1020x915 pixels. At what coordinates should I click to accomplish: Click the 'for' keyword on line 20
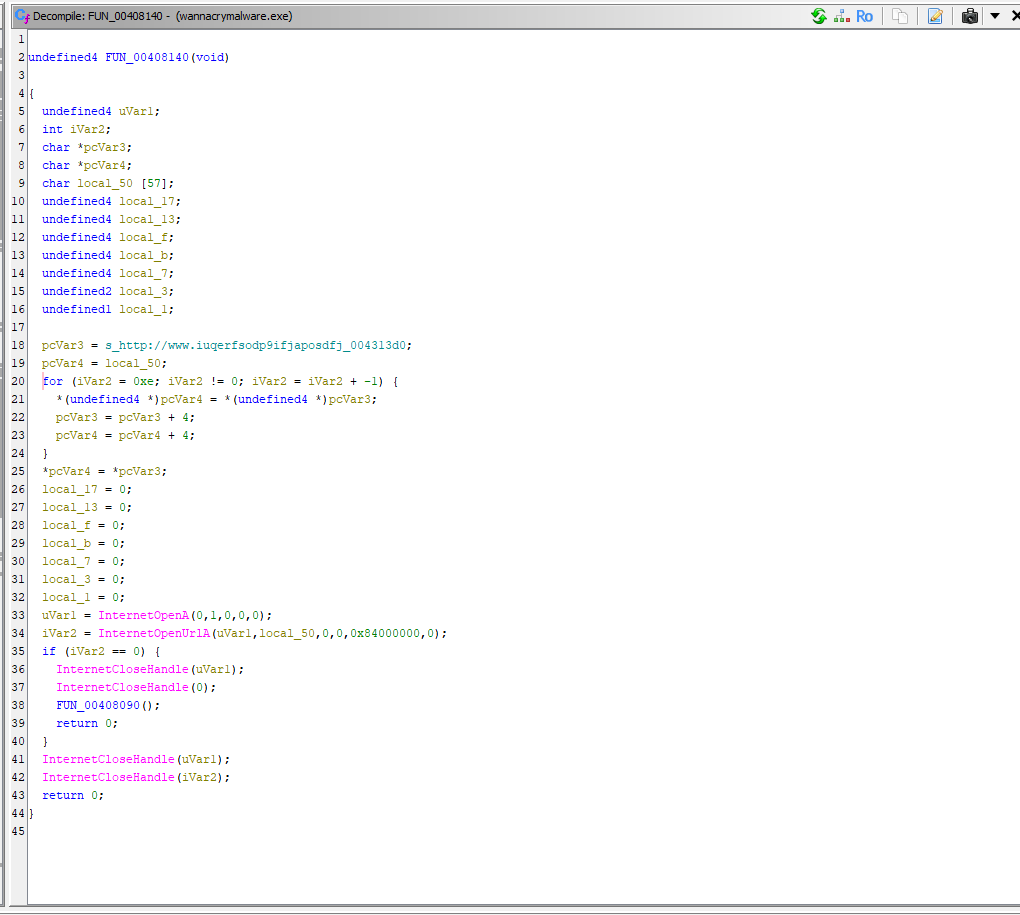pyautogui.click(x=53, y=381)
